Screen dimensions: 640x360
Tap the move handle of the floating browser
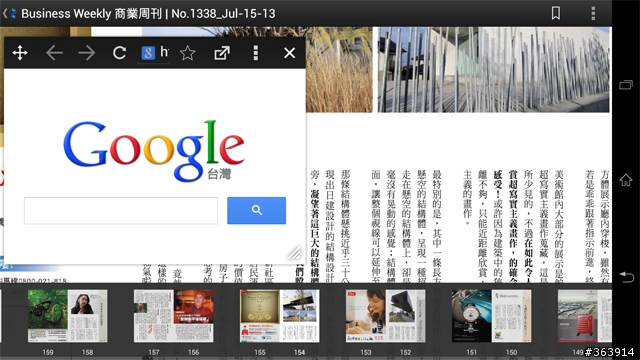coord(20,53)
